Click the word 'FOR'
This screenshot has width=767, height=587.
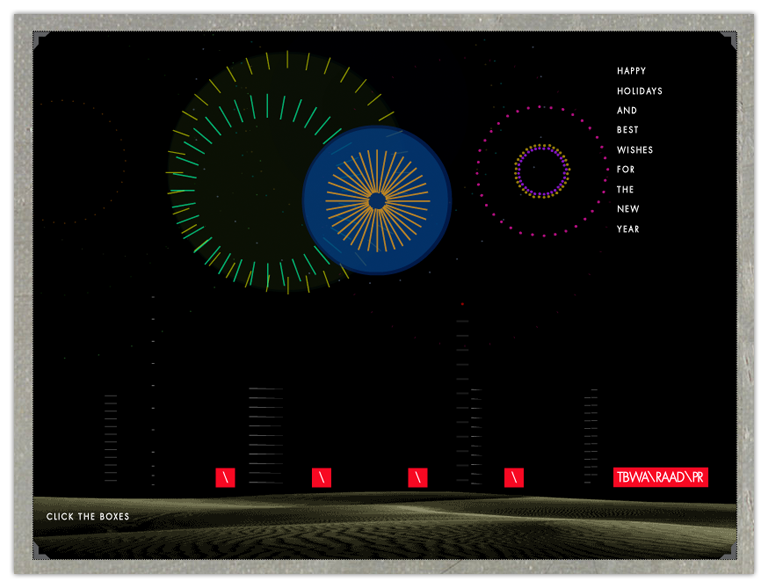coord(626,169)
